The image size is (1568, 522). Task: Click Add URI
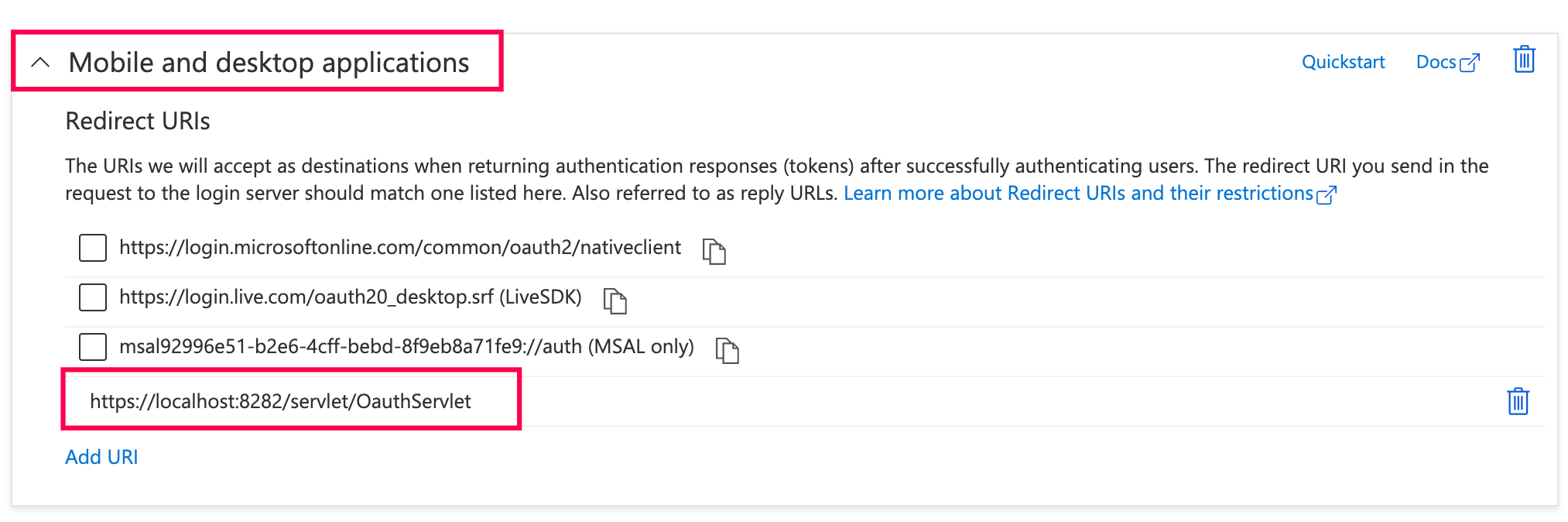point(101,457)
